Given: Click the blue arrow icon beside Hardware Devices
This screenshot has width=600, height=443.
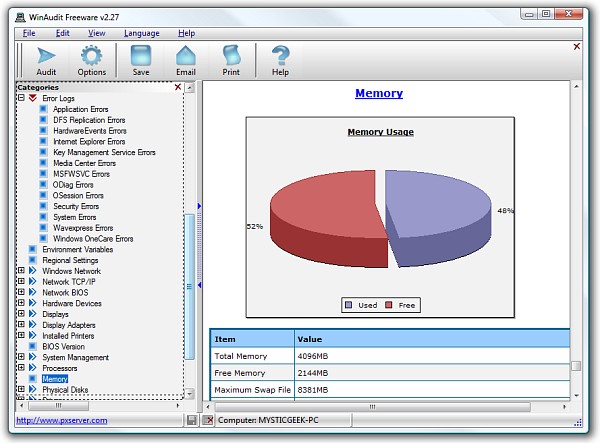Looking at the screenshot, I should (x=33, y=303).
